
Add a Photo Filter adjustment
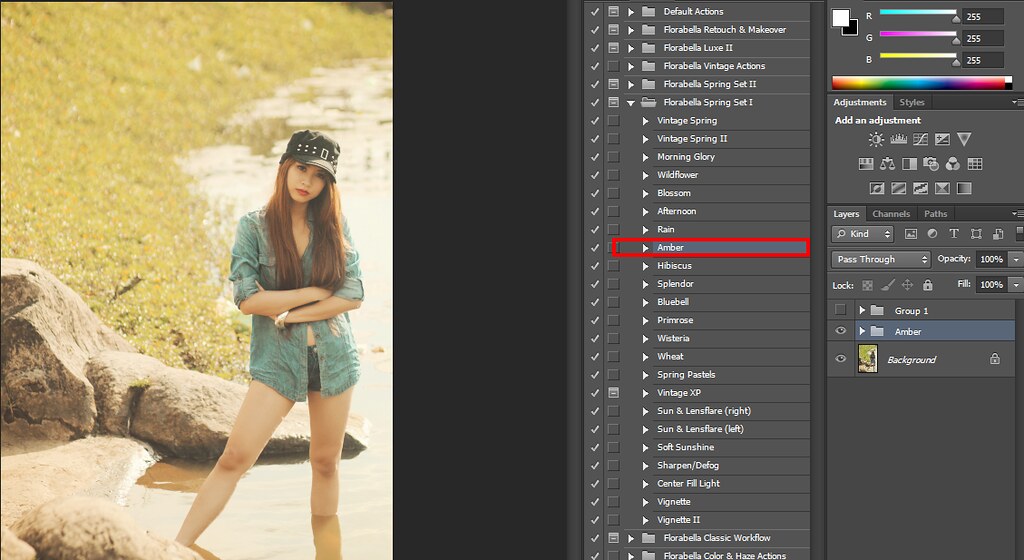932,164
